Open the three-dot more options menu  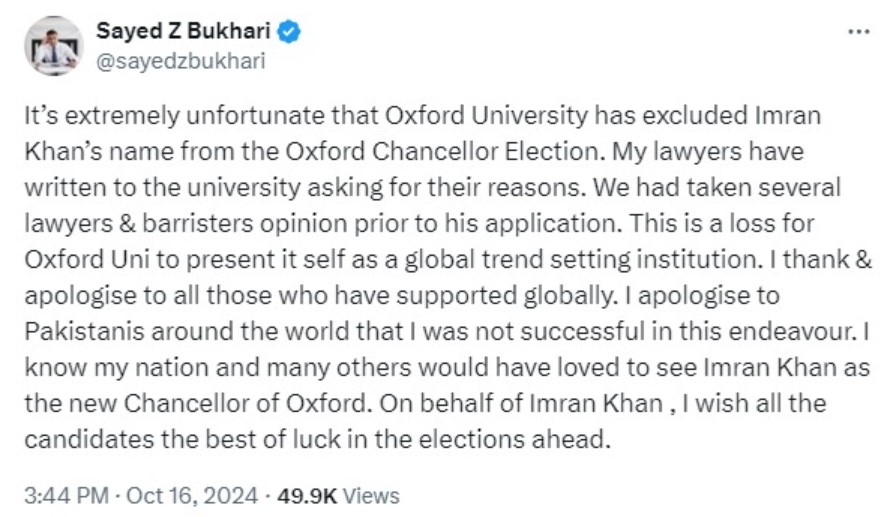(x=858, y=31)
